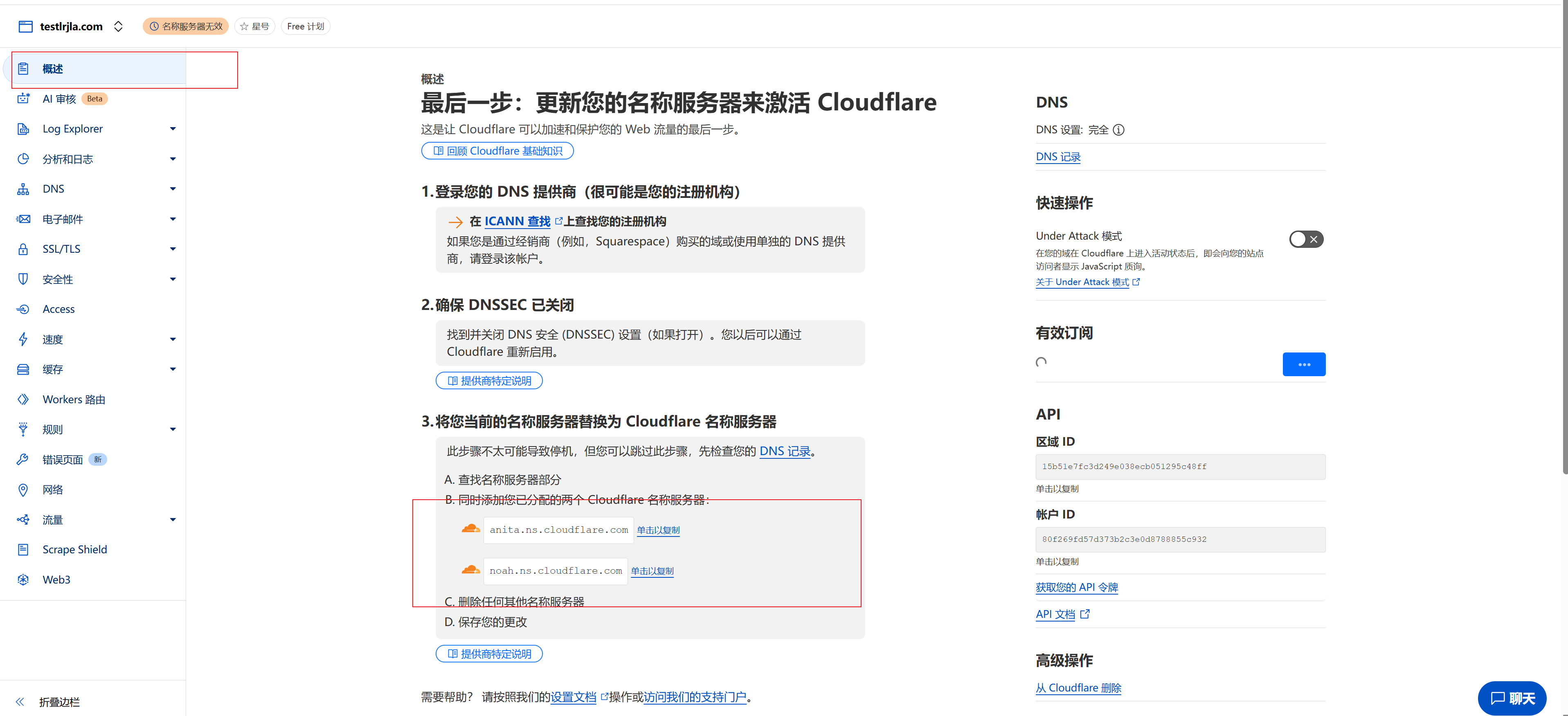This screenshot has width=1568, height=716.
Task: Click 回顾 Cloudflare 基础知识 button
Action: click(x=497, y=151)
